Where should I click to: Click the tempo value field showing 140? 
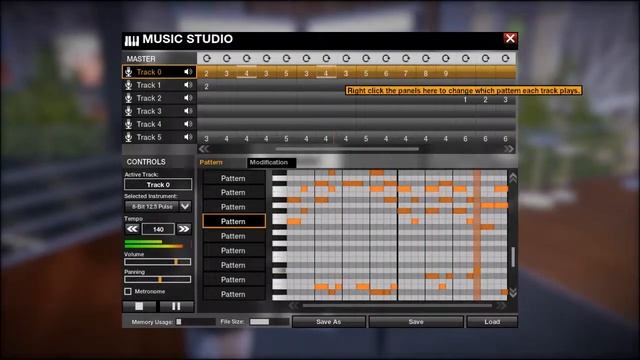[x=158, y=229]
